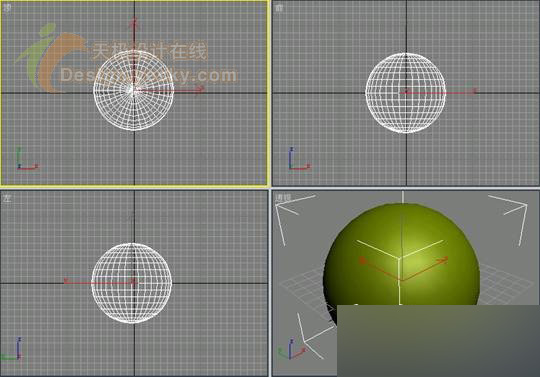Viewport: 540px width, 377px height.
Task: Select the wireframe sphere in the Top viewport
Action: 134,91
